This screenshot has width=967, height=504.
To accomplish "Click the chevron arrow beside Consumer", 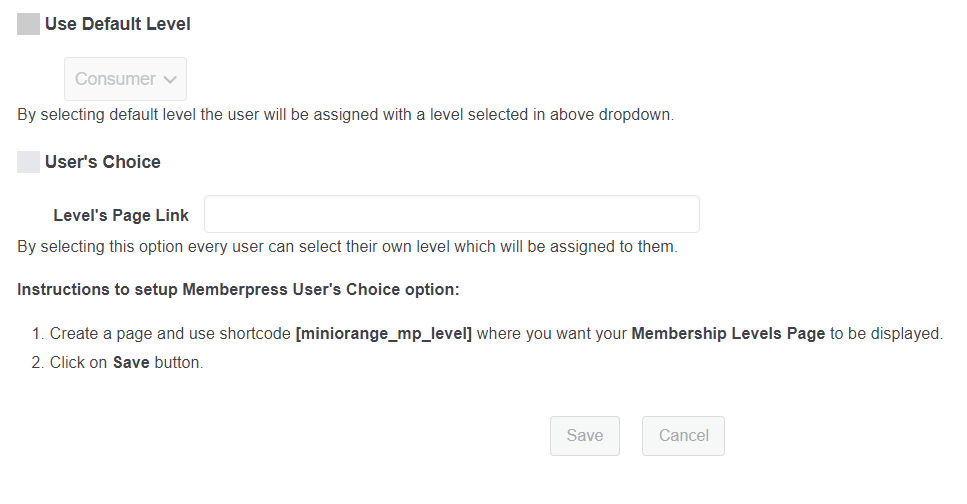I will (x=170, y=79).
